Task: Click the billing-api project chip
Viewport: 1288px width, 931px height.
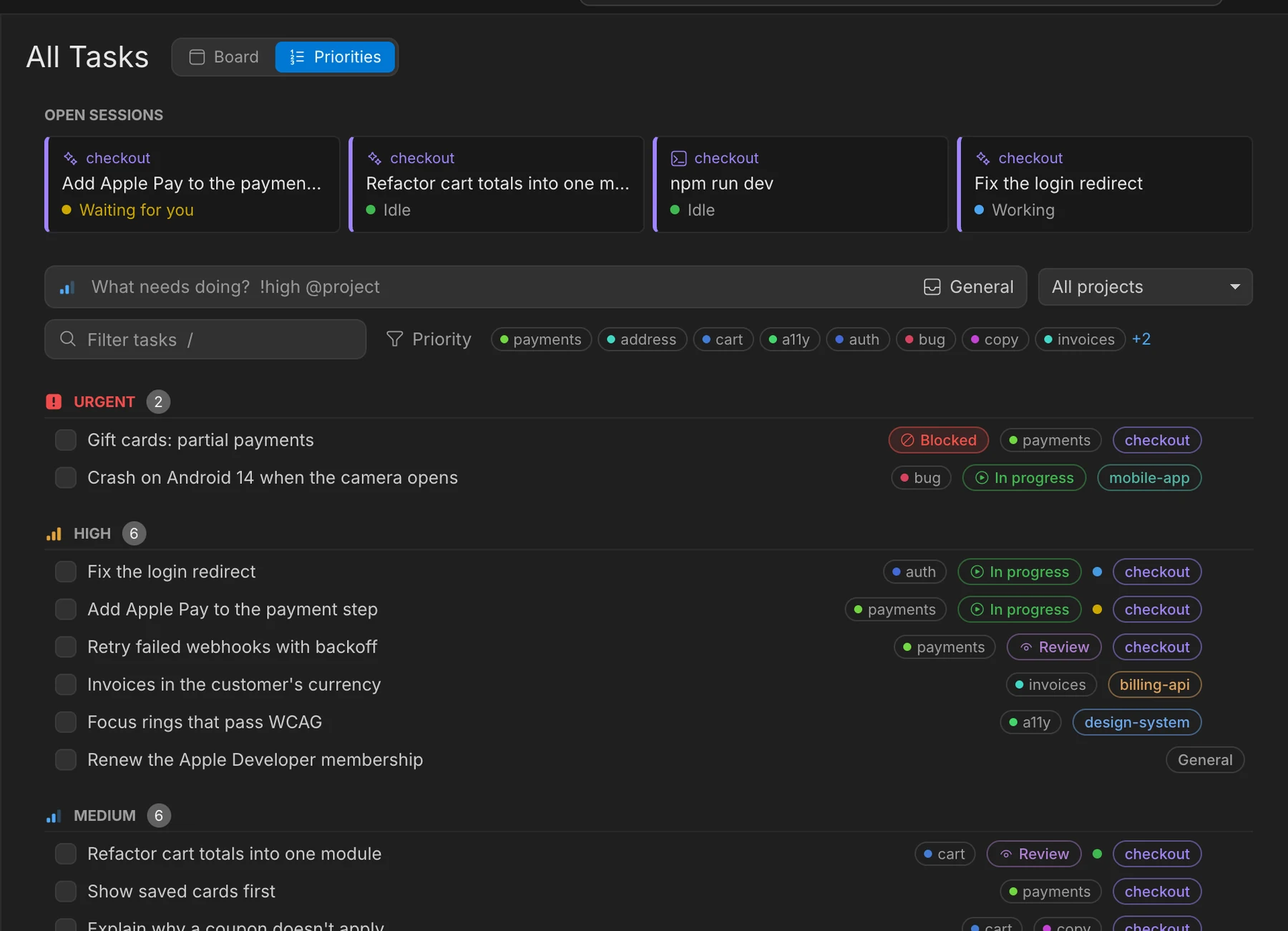Action: pyautogui.click(x=1154, y=685)
